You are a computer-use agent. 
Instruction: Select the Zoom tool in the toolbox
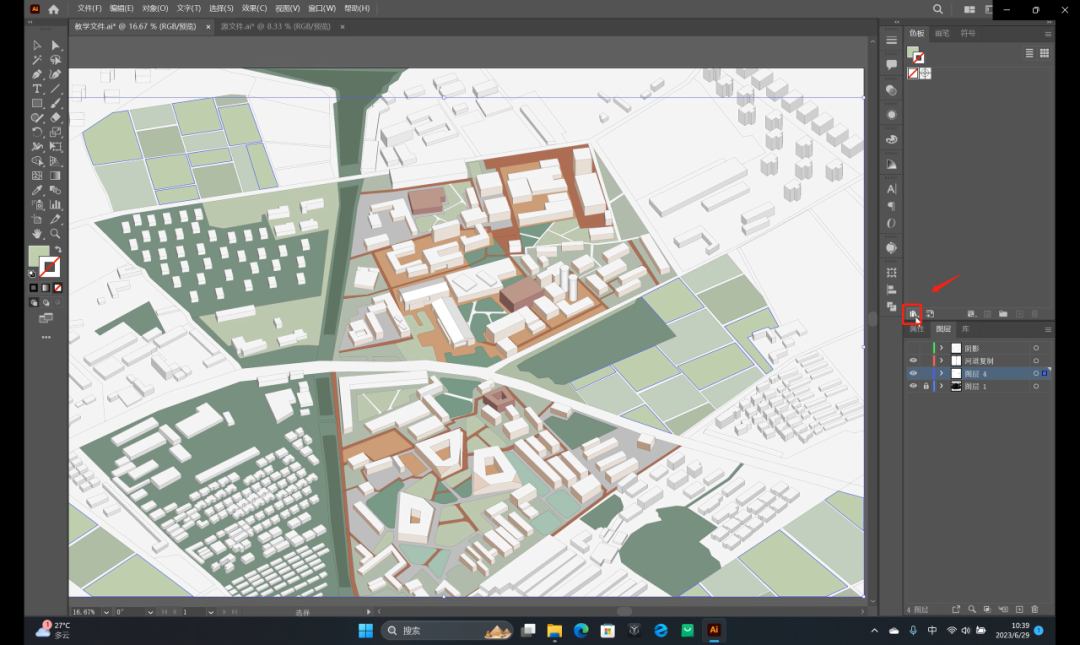pos(56,234)
